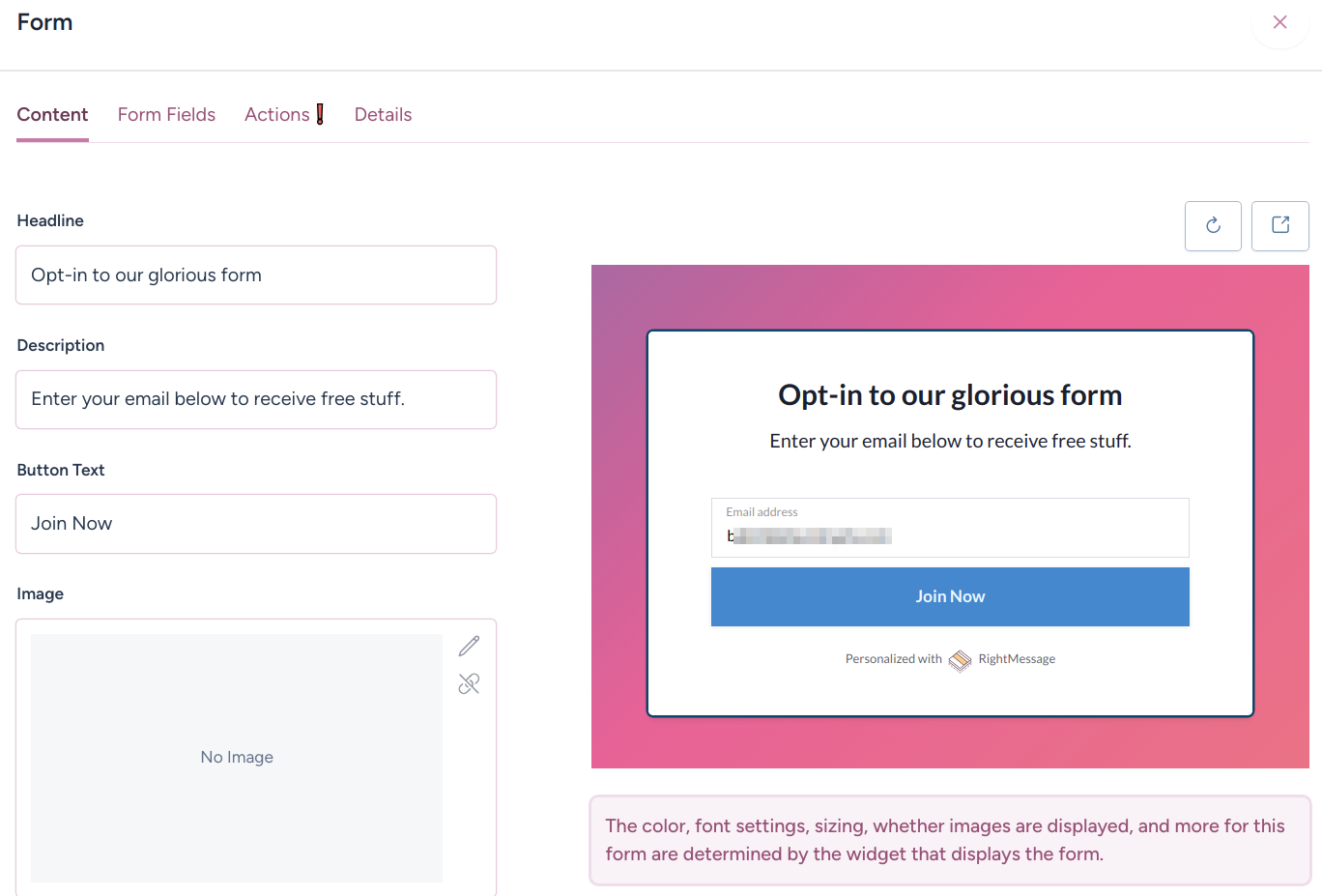
Task: Click the red warning icon beside Actions
Action: [320, 114]
